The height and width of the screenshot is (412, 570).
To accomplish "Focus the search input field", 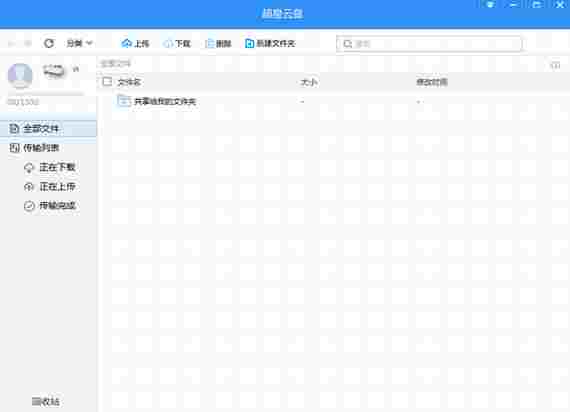I will pyautogui.click(x=429, y=44).
